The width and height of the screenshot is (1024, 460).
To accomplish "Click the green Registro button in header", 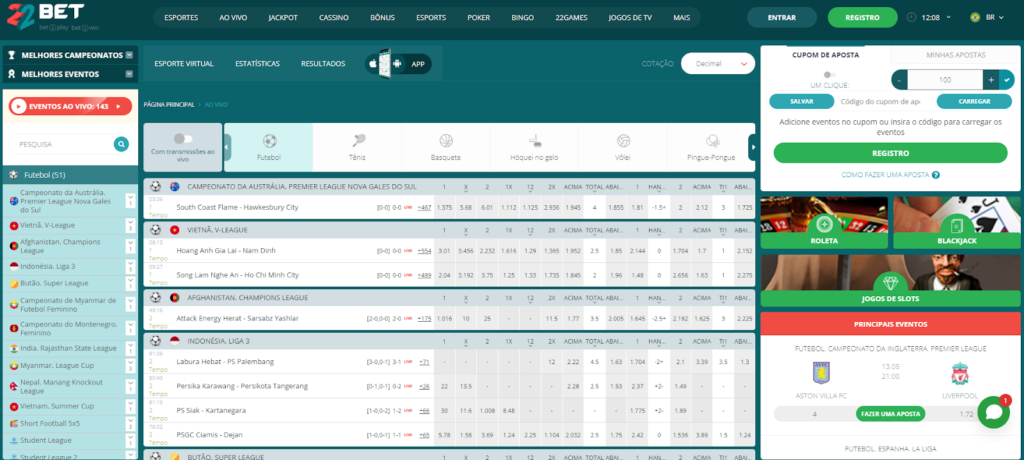I will coord(862,18).
